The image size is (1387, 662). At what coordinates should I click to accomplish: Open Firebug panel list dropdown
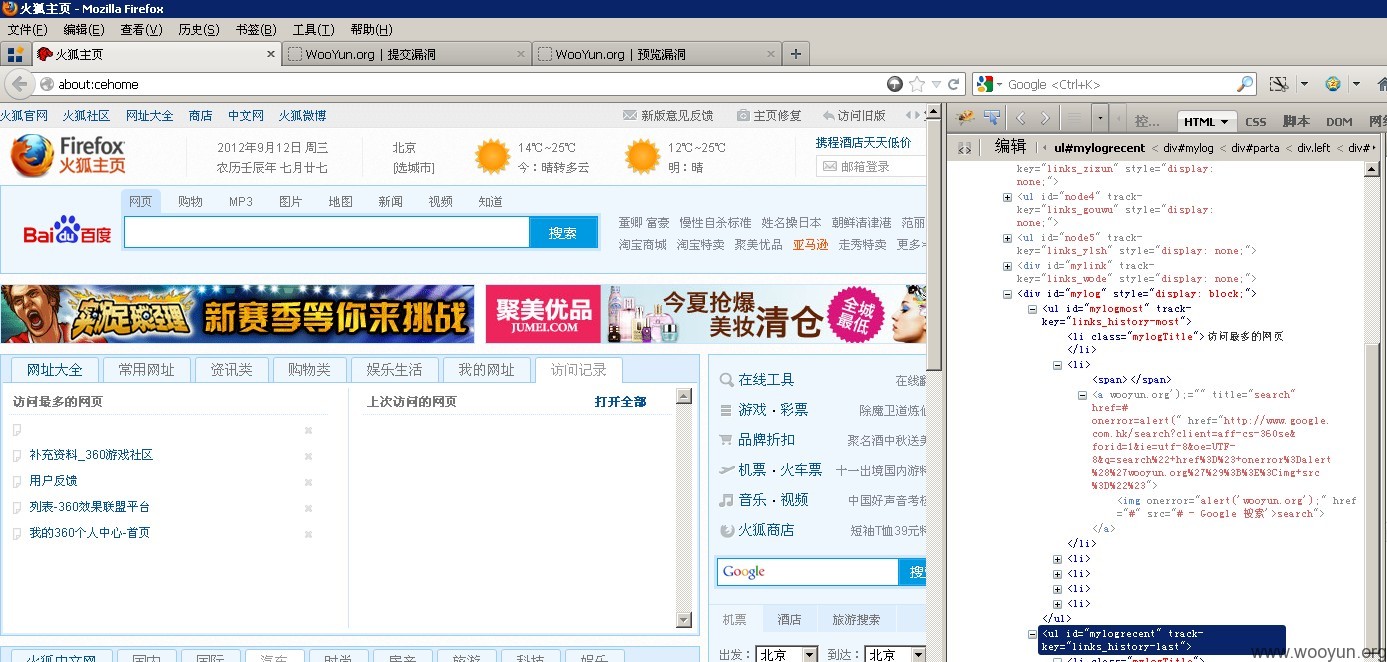1100,119
